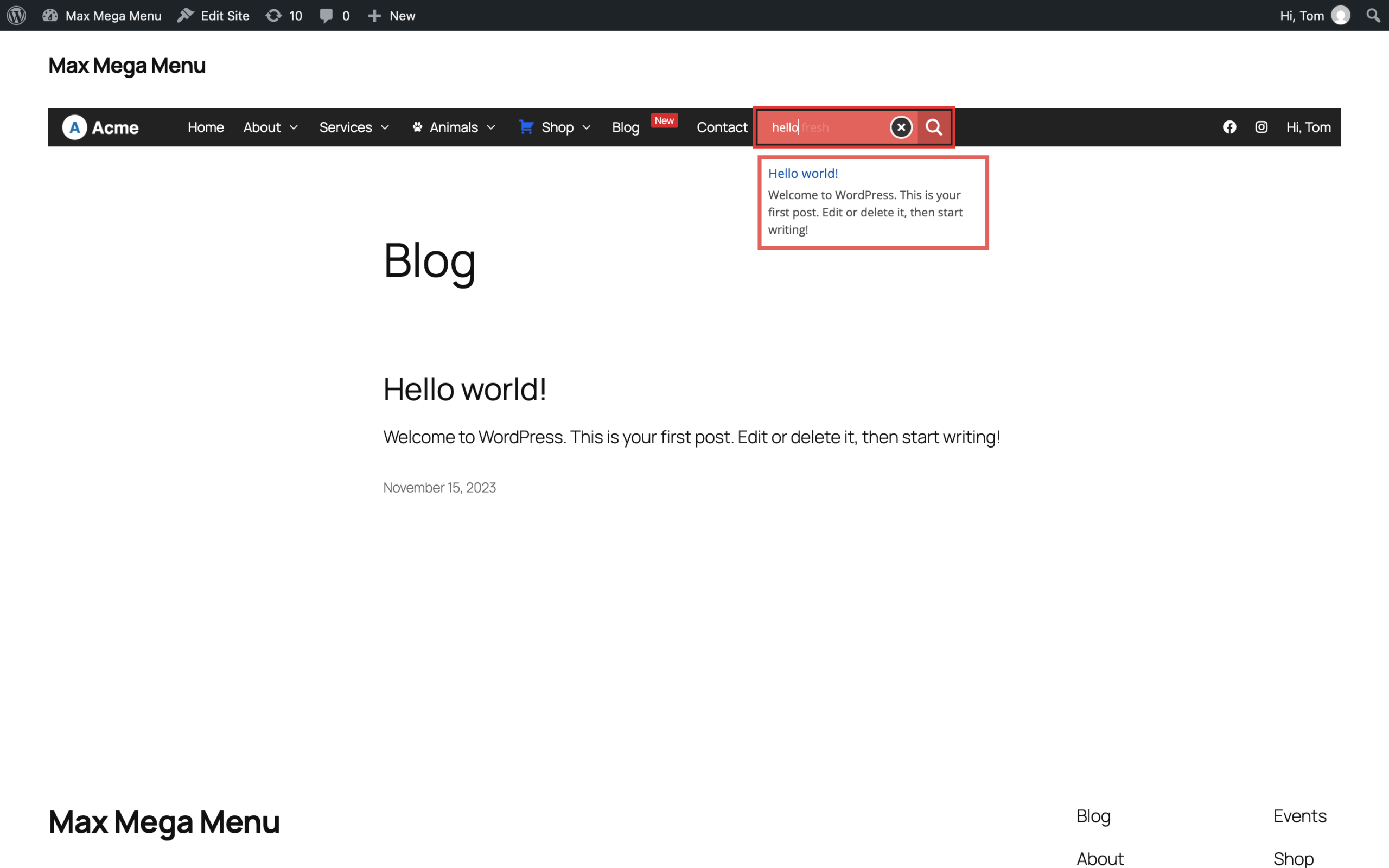Expand the Services dropdown menu
1389x868 pixels.
tap(355, 127)
